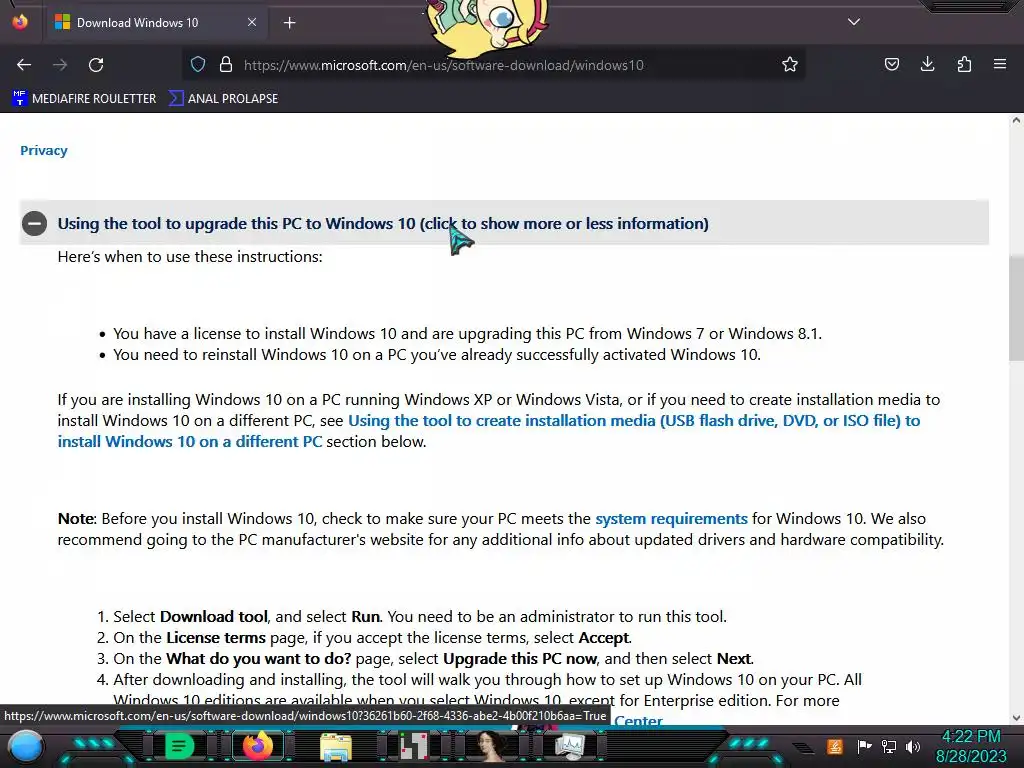Show hidden tray icons arrow
The width and height of the screenshot is (1024, 768).
(x=804, y=747)
